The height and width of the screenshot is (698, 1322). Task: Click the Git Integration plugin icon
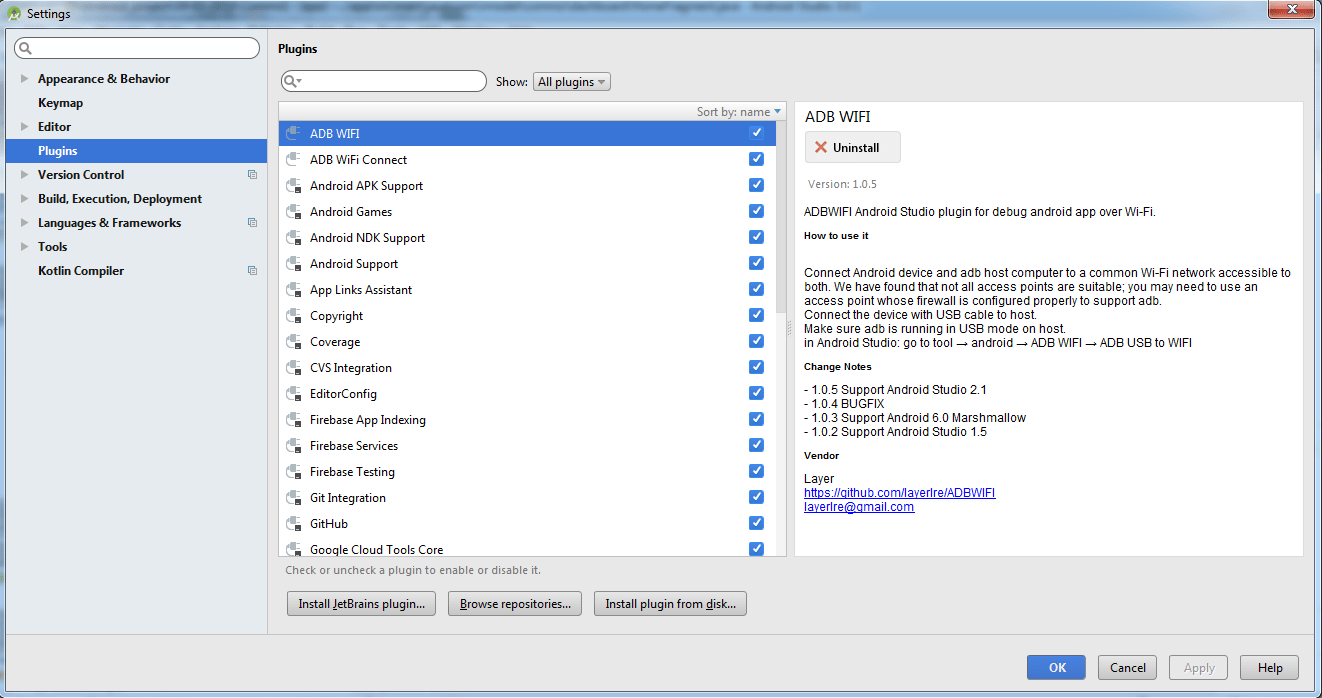click(x=293, y=497)
